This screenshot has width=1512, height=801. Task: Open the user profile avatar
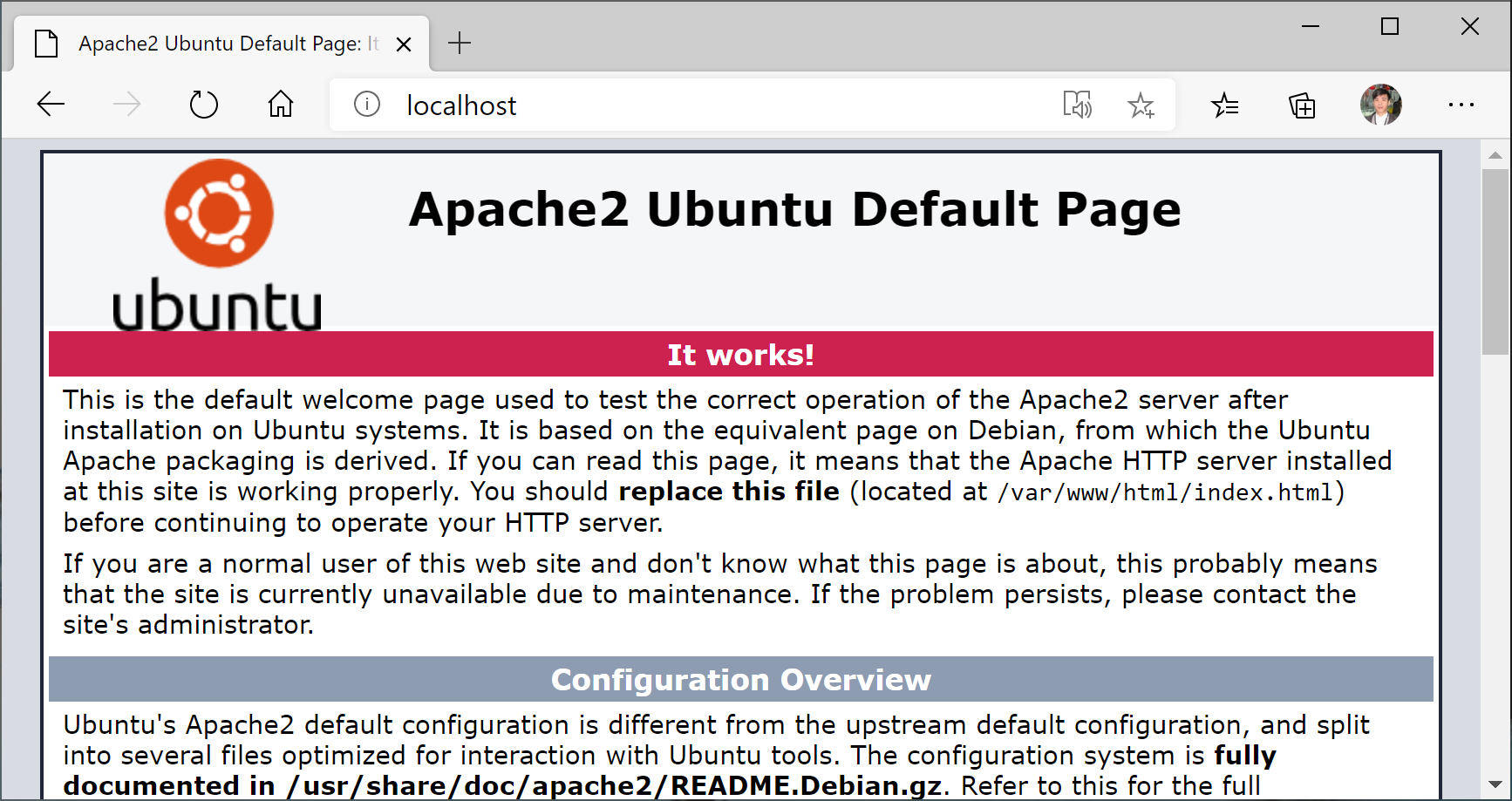tap(1381, 105)
